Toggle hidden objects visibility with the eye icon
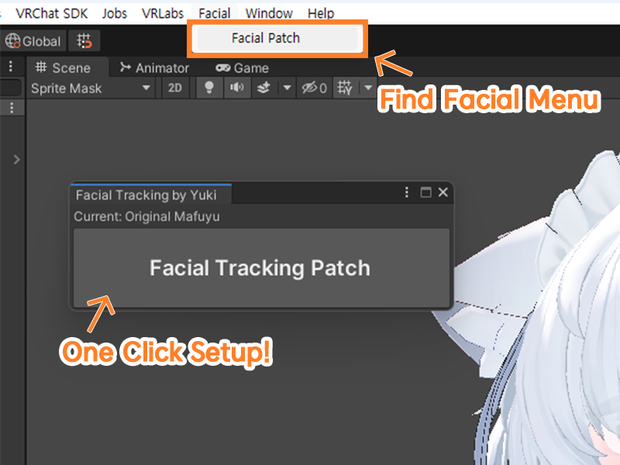The height and width of the screenshot is (465, 620). 314,88
